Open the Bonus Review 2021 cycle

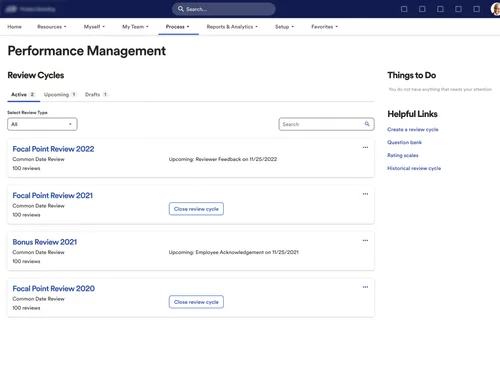click(45, 242)
